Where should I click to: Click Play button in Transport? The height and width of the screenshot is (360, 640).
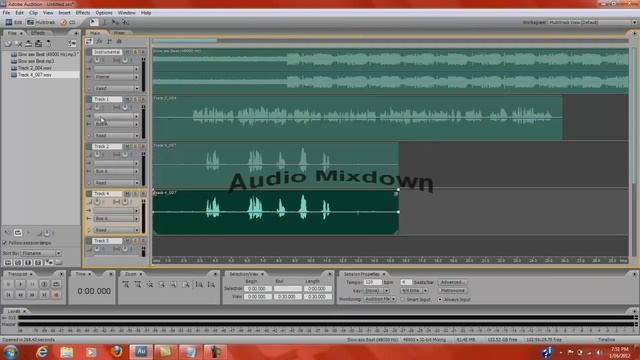point(20,284)
